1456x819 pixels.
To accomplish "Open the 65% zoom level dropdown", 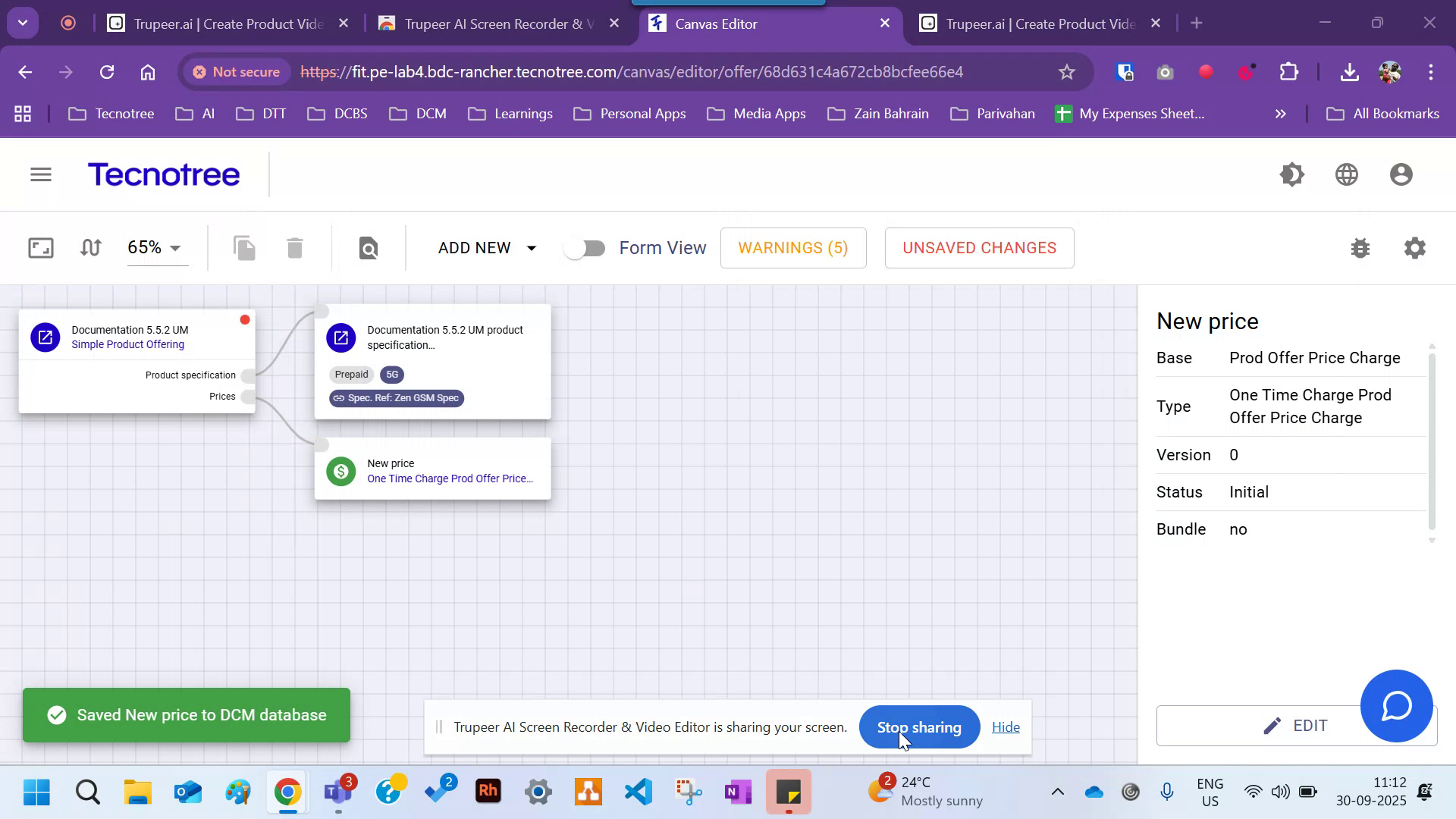I will (x=156, y=247).
